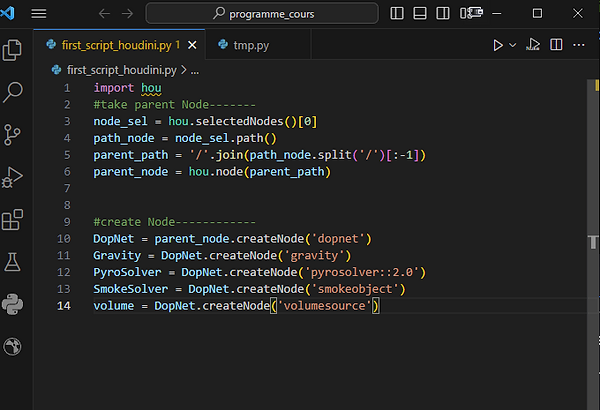
Task: Open the Source Control view
Action: [x=13, y=135]
